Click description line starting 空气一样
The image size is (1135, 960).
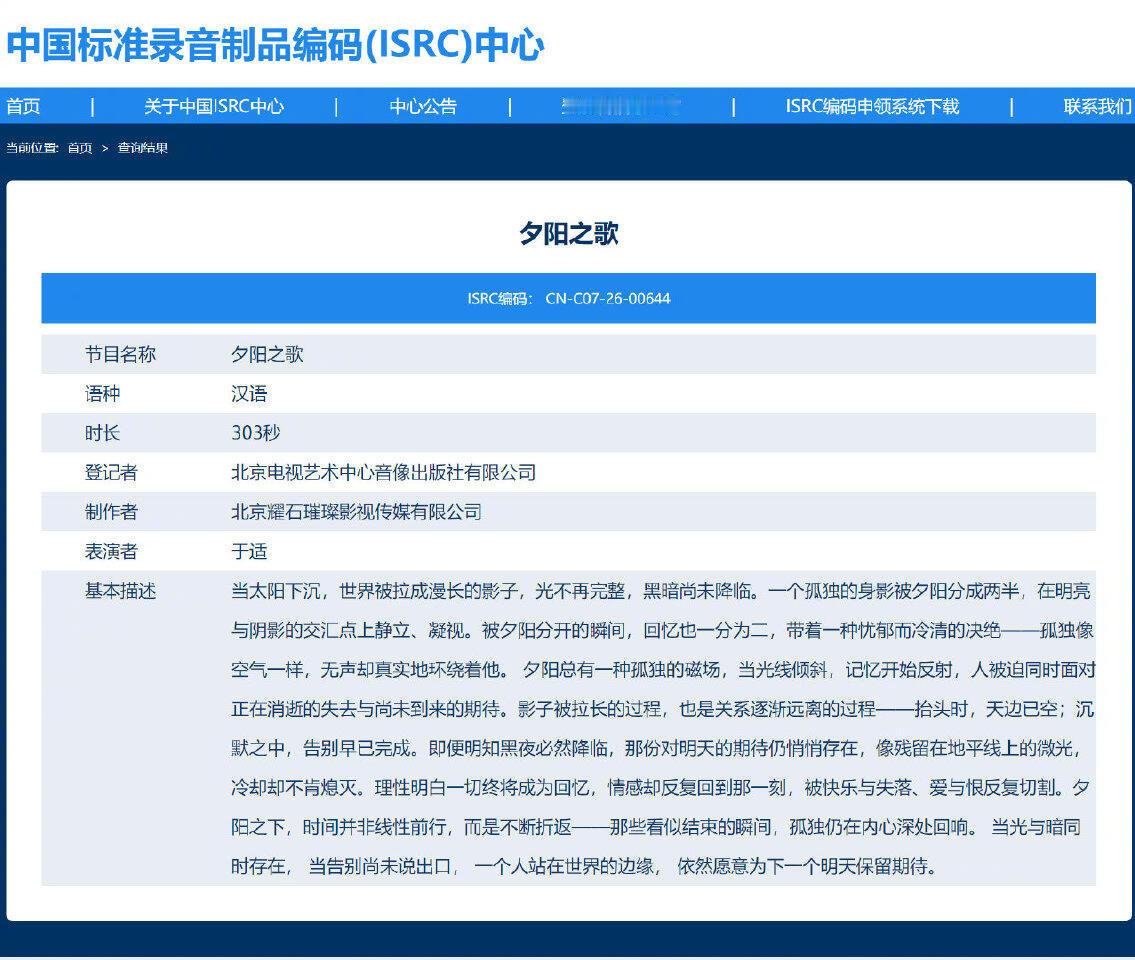click(663, 670)
